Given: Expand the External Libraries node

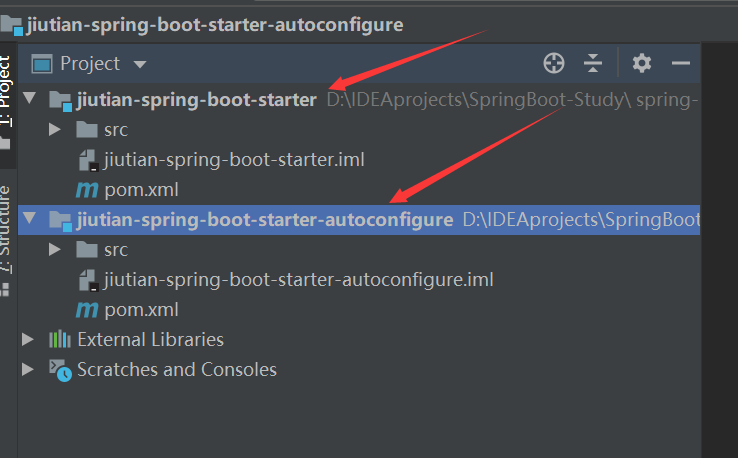Looking at the screenshot, I should point(28,339).
